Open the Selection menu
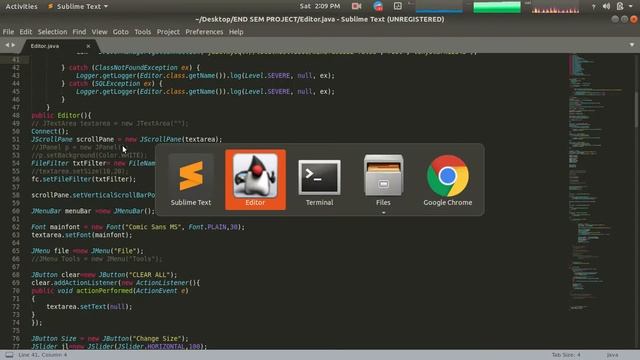The image size is (640, 360). [52, 32]
